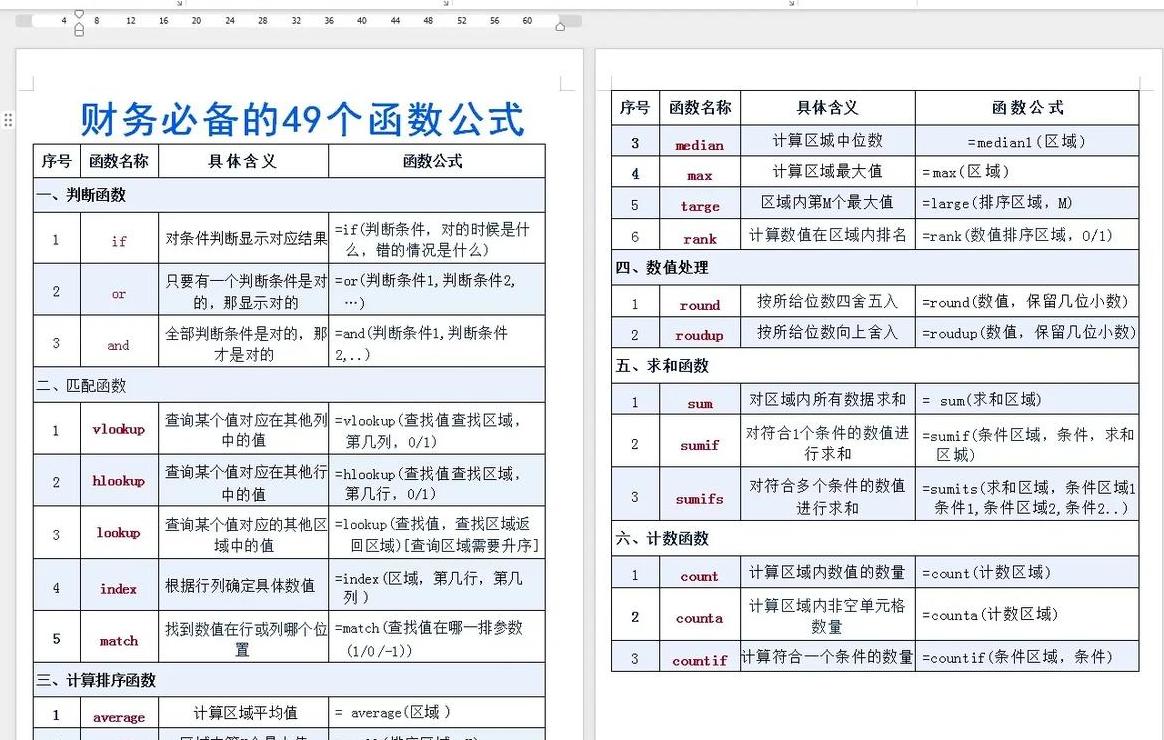Viewport: 1164px width, 740px height.
Task: Click the formula =index(区域, 第几行, 第几列)
Action: [x=428, y=587]
